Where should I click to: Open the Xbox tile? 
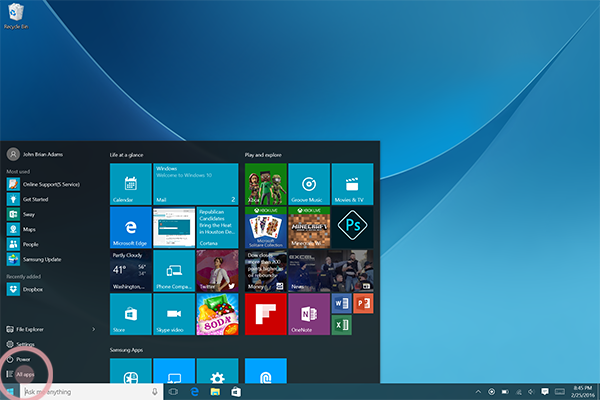pos(266,184)
